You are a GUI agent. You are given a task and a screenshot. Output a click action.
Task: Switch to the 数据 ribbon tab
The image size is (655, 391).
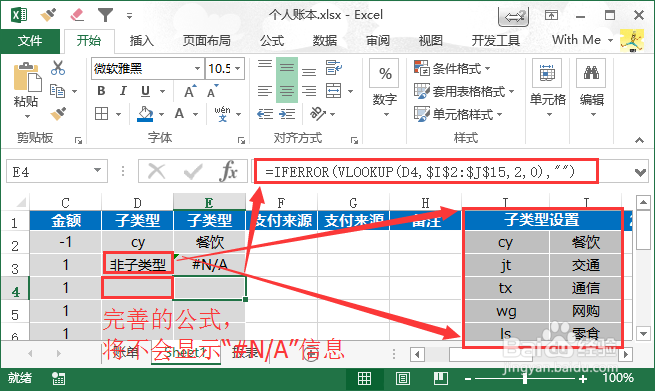pos(325,41)
